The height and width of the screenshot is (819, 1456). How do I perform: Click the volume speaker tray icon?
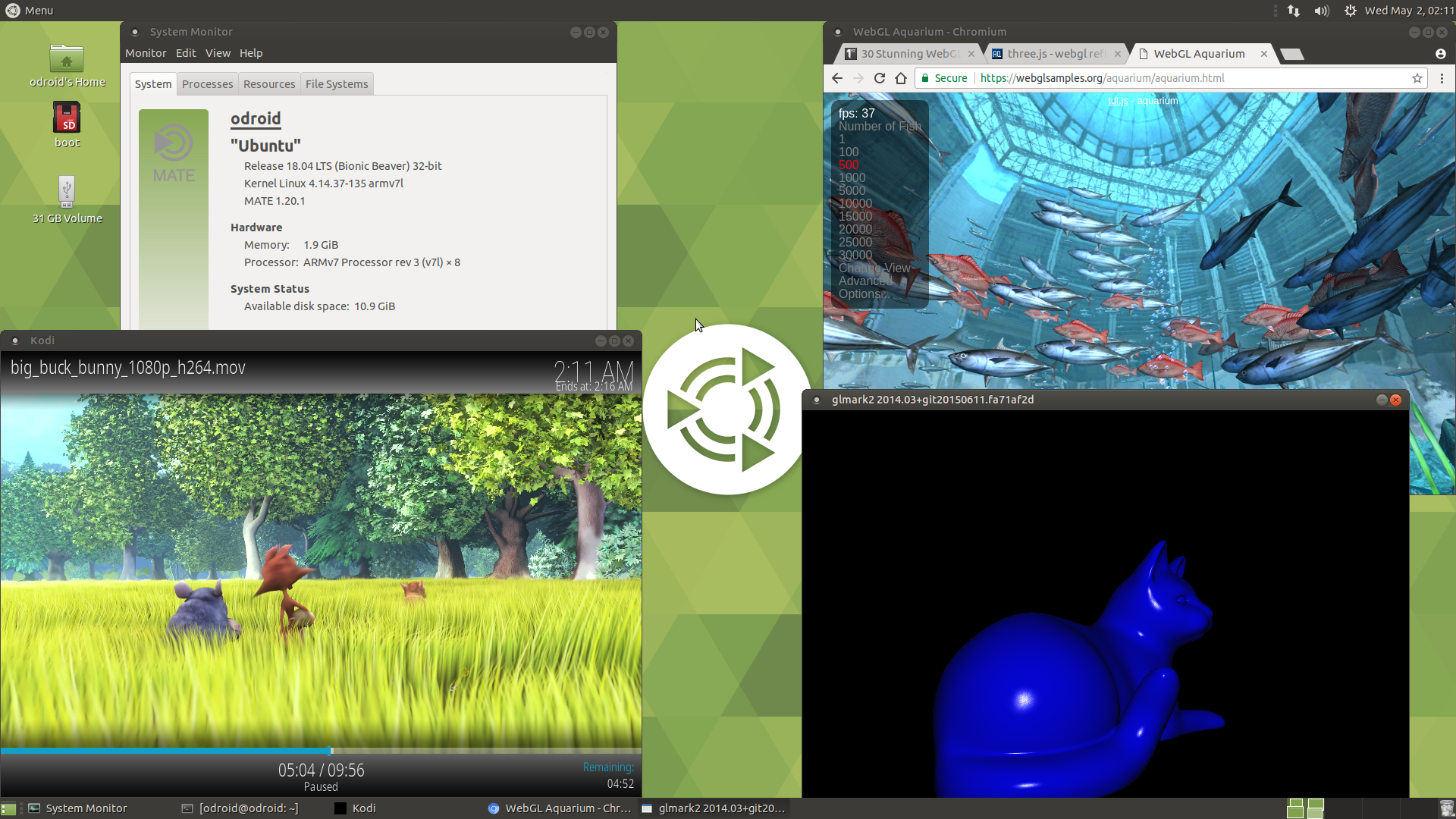(1322, 11)
